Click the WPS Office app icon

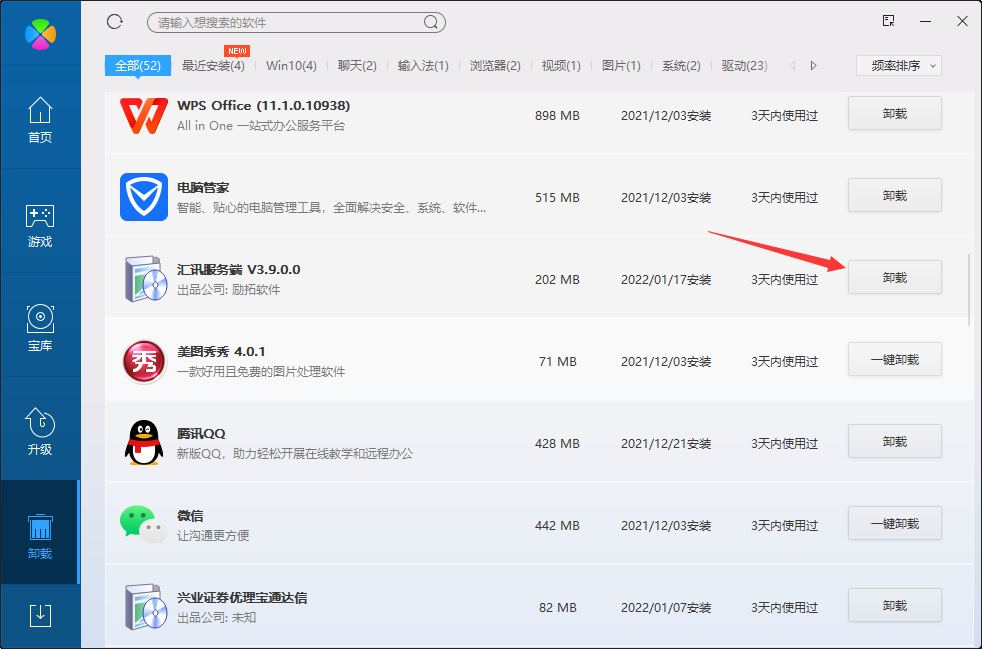click(143, 115)
